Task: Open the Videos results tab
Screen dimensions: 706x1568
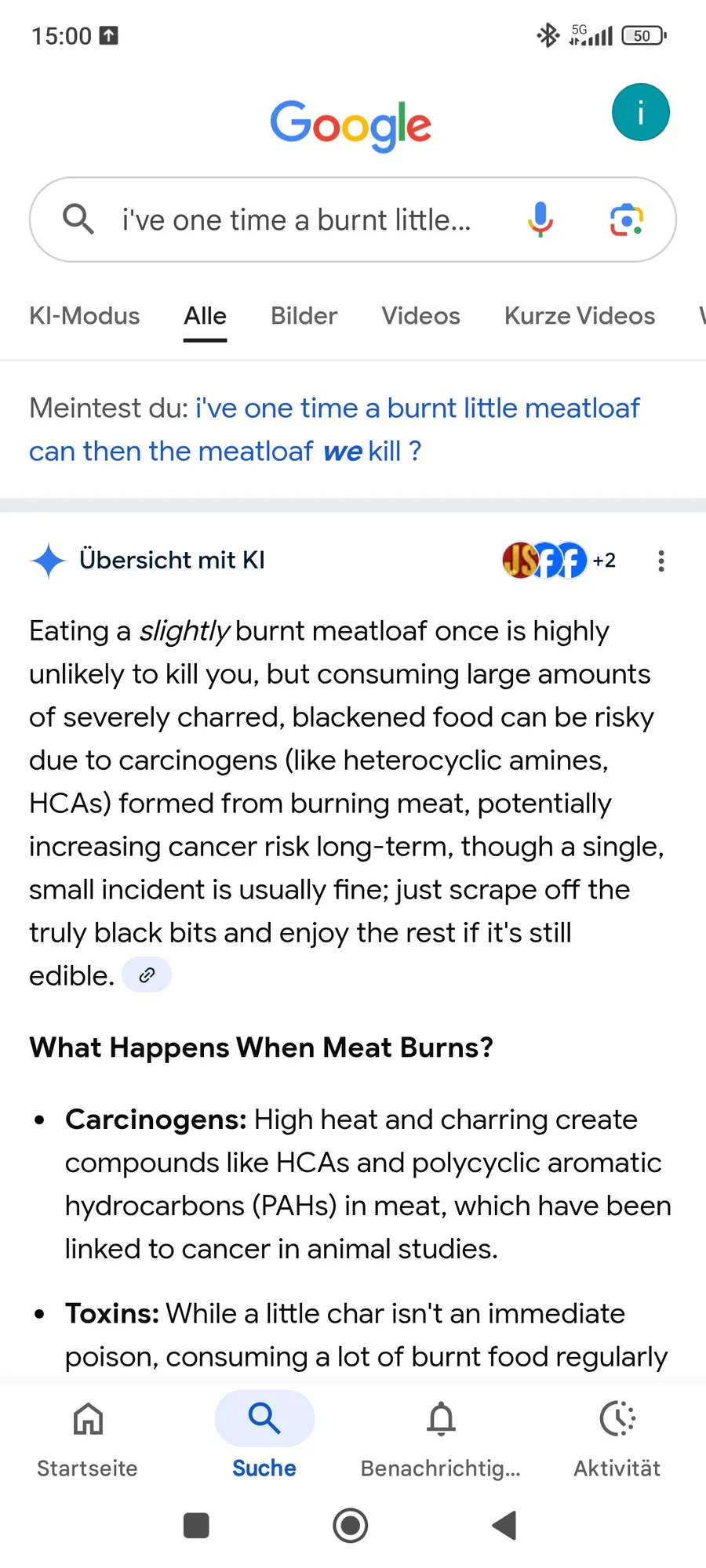Action: point(420,316)
